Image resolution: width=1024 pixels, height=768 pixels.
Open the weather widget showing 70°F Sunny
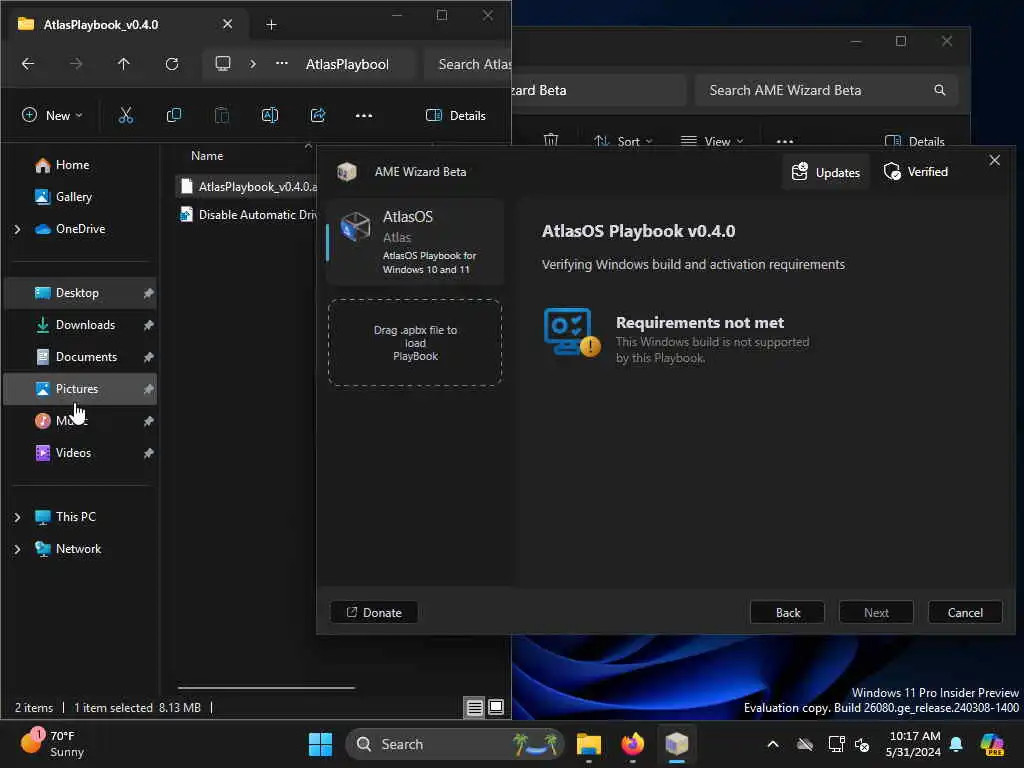52,744
